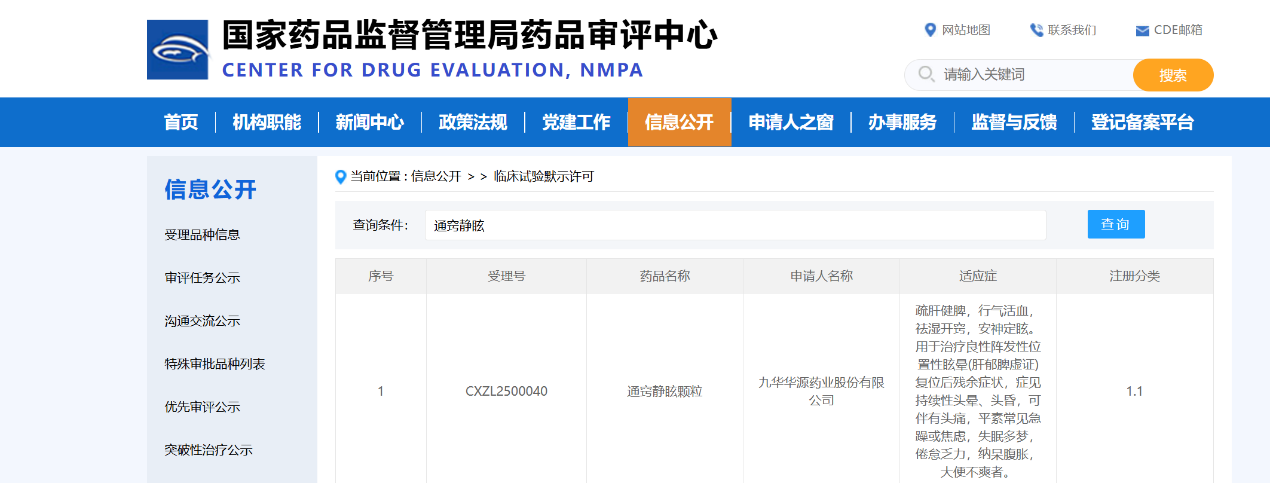Click the acceptance number CXZL2500040
Image resolution: width=1270 pixels, height=483 pixels.
click(x=507, y=391)
